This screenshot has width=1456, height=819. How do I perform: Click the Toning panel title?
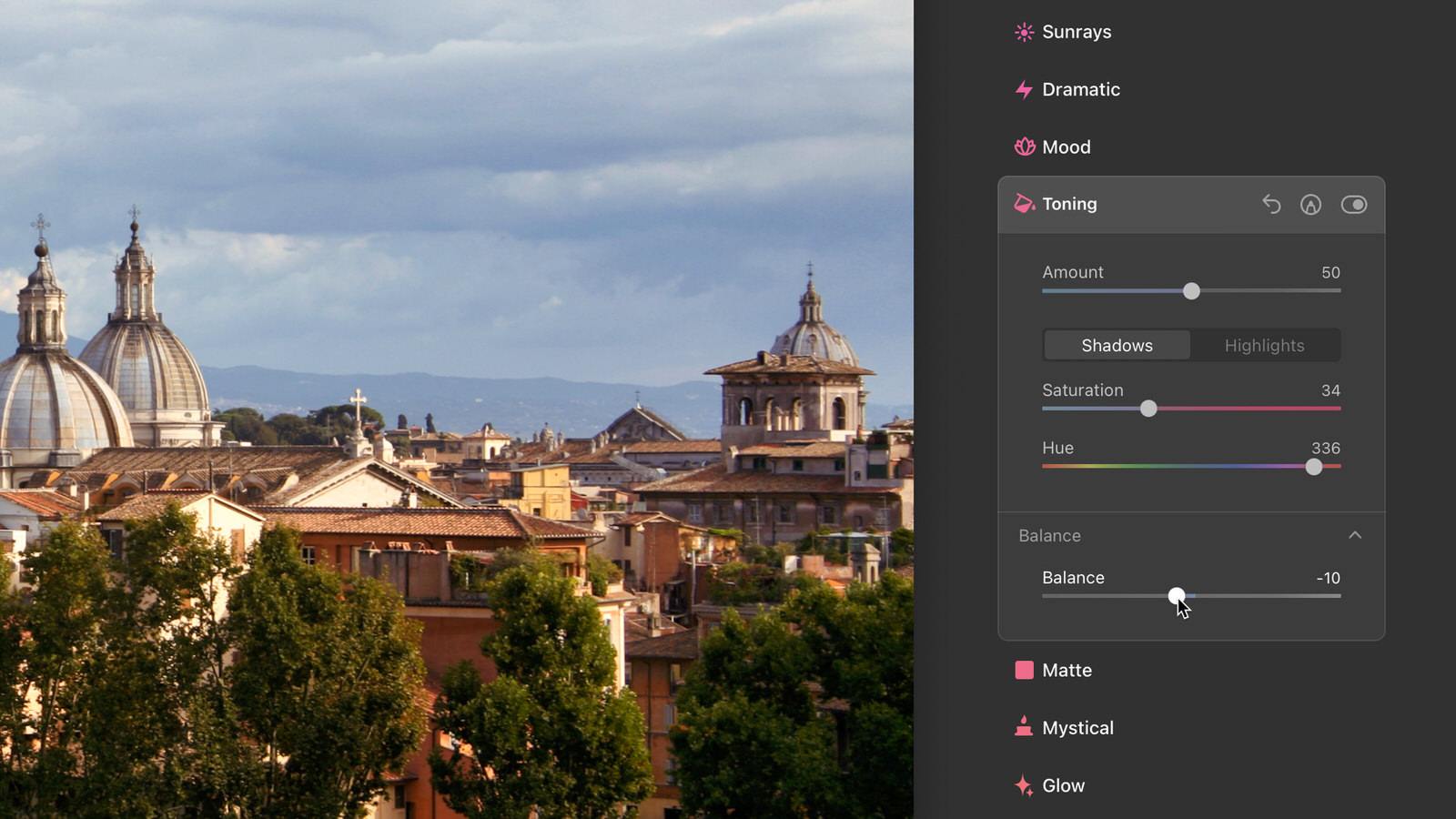pyautogui.click(x=1070, y=204)
